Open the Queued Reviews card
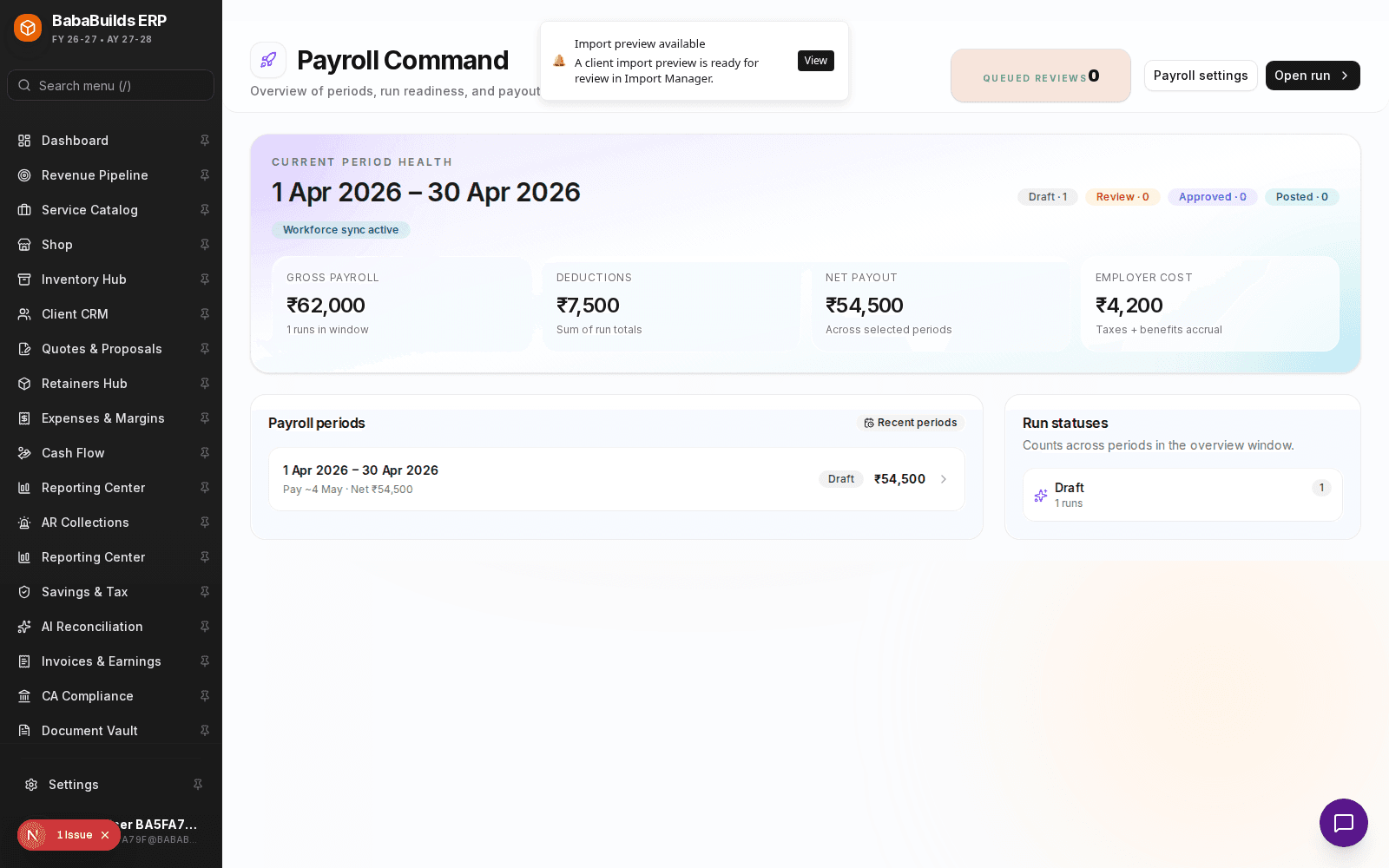The height and width of the screenshot is (868, 1389). coord(1041,76)
